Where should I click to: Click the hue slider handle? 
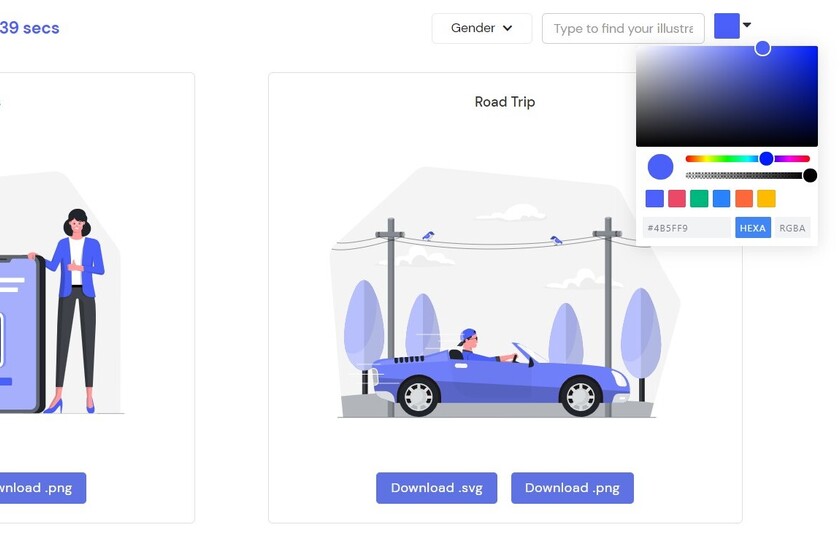(x=767, y=158)
